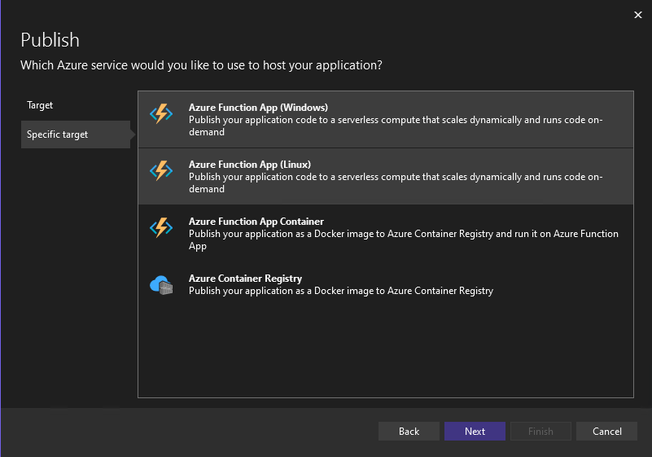Click the Azure Container Registry cloud icon

pyautogui.click(x=161, y=285)
